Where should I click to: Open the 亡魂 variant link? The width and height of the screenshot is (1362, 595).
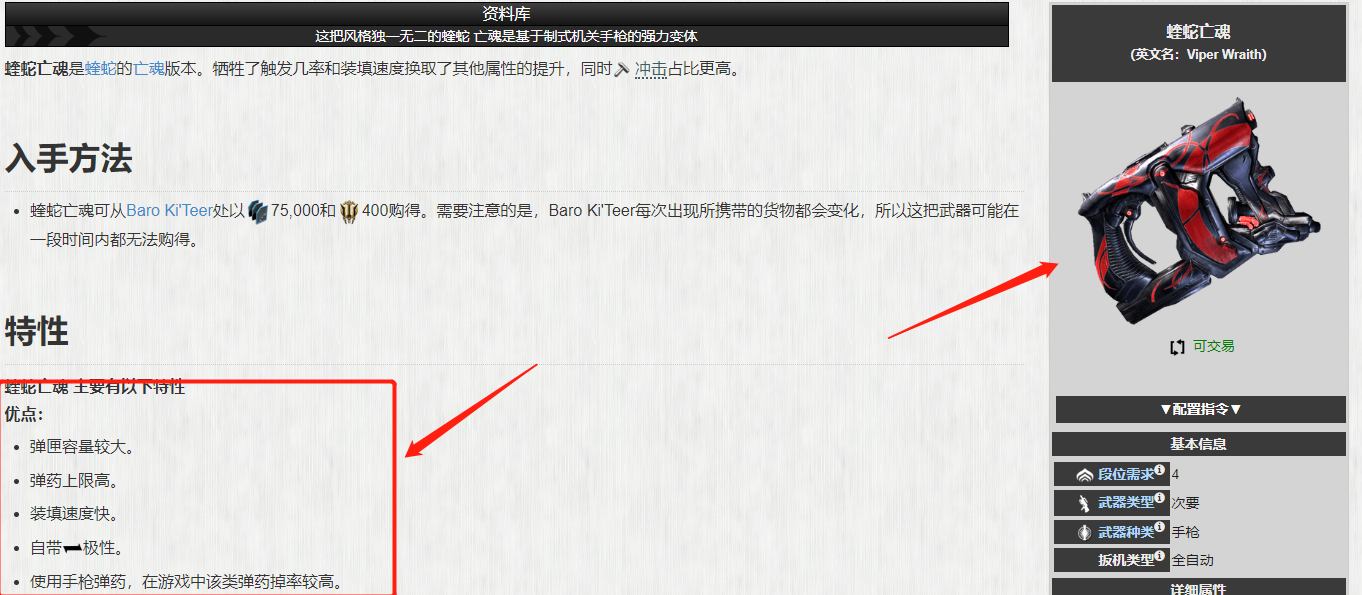(149, 69)
